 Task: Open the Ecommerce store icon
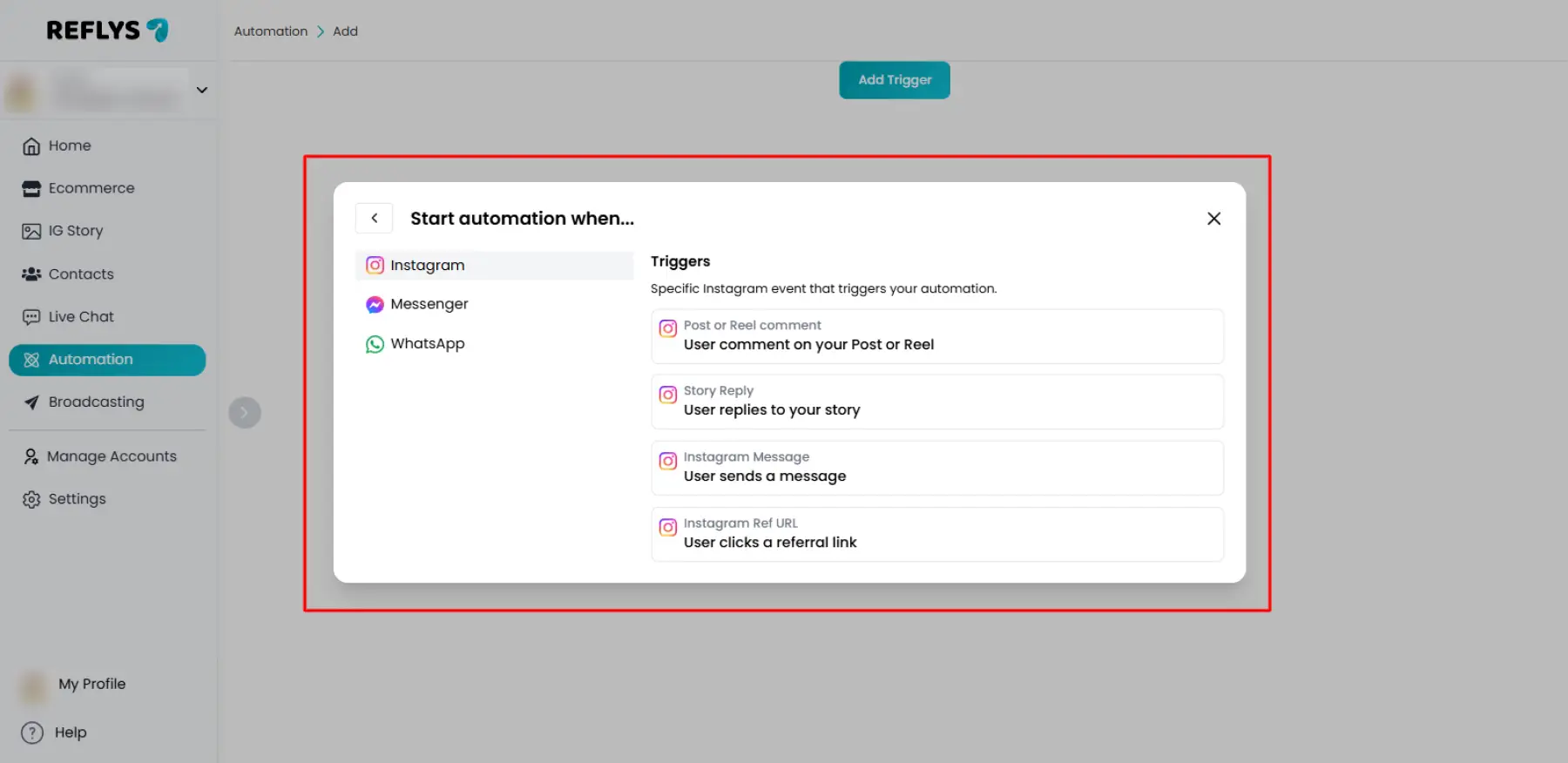point(31,188)
